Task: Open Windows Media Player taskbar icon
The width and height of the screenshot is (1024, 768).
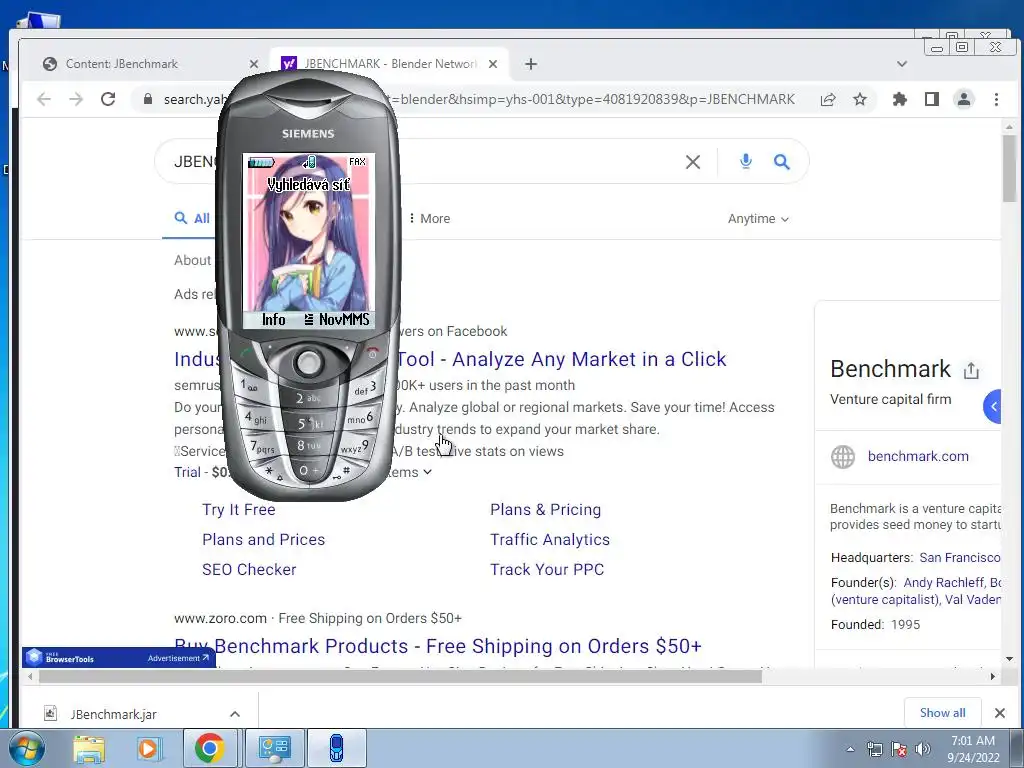Action: point(148,748)
